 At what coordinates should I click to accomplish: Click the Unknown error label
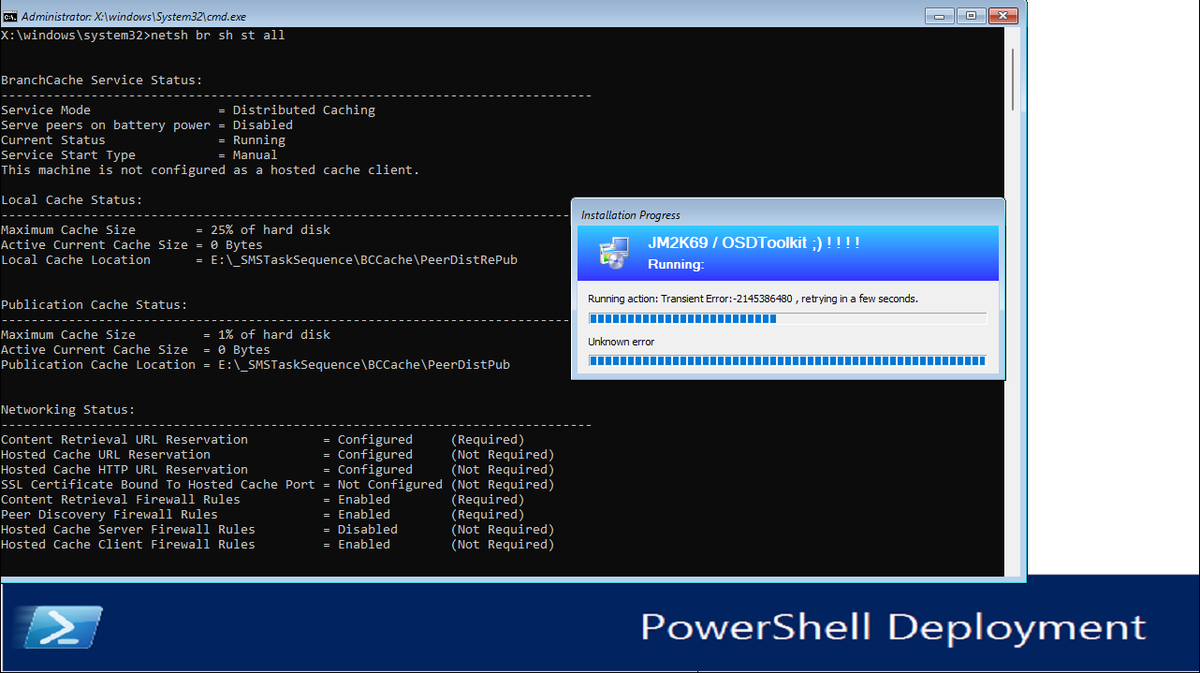[x=621, y=342]
